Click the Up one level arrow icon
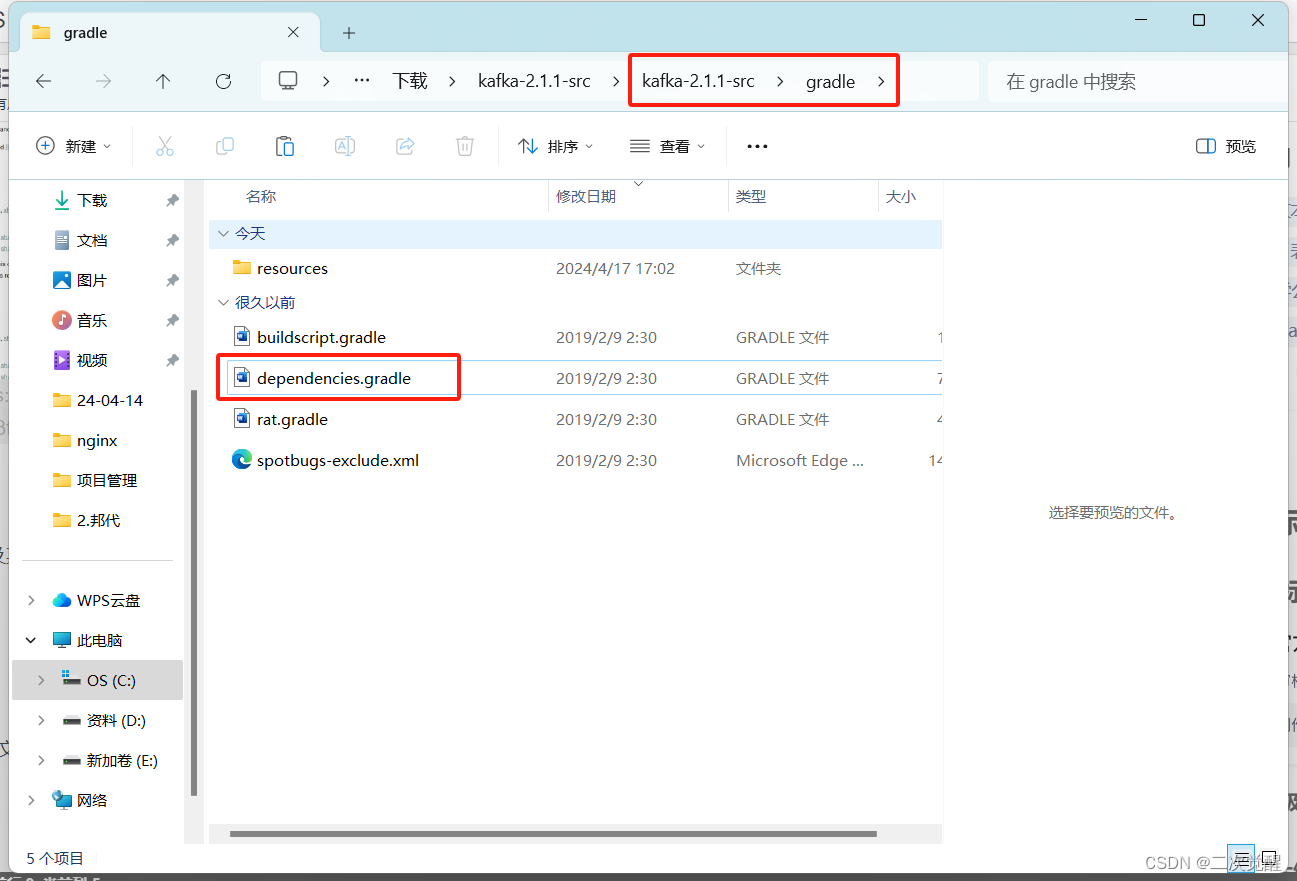1297x881 pixels. click(162, 81)
